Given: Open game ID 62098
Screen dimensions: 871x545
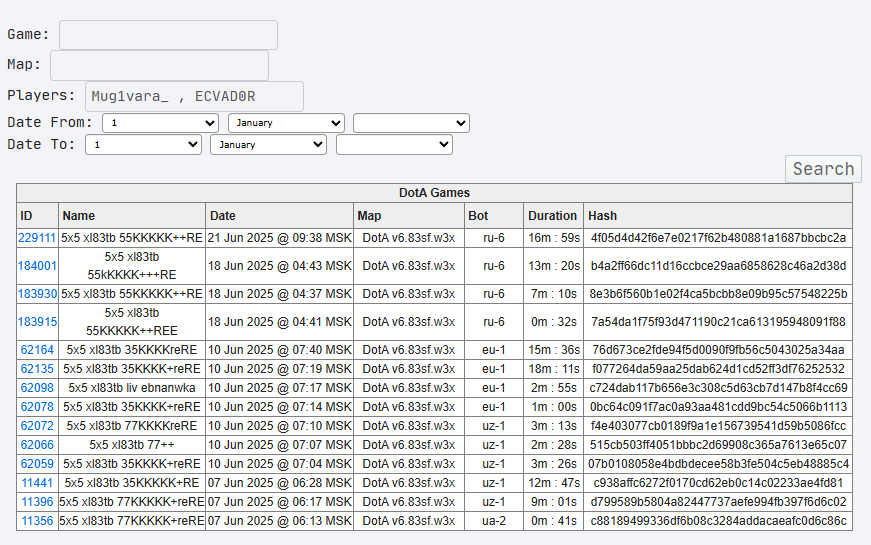Looking at the screenshot, I should (x=37, y=388).
